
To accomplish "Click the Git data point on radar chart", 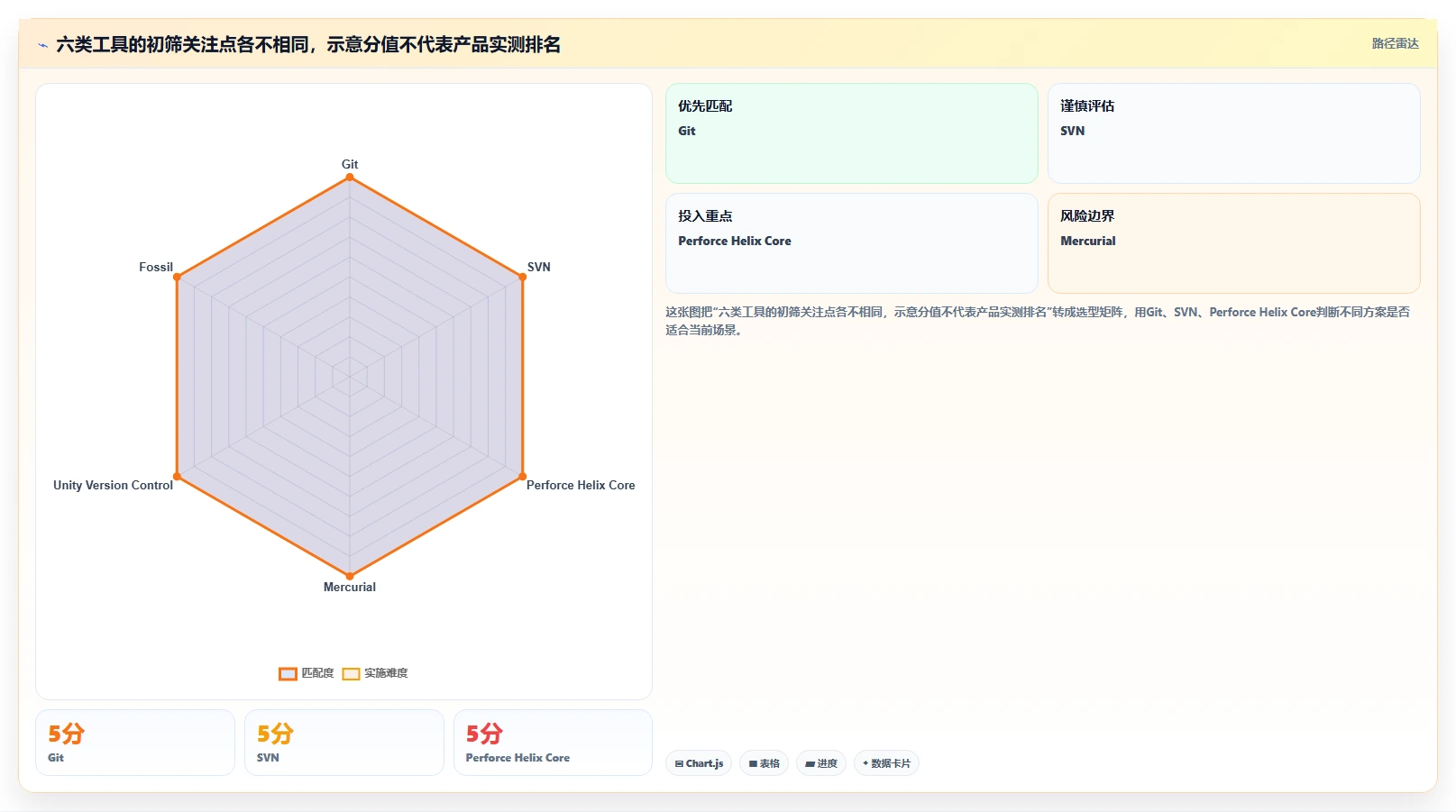I will (x=350, y=177).
